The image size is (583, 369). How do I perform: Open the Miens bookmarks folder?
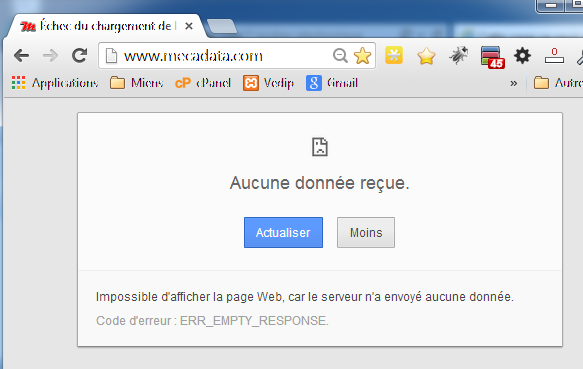(136, 83)
